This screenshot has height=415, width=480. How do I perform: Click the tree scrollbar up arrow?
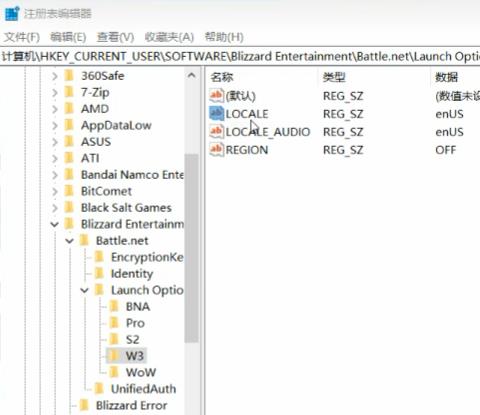tap(192, 76)
